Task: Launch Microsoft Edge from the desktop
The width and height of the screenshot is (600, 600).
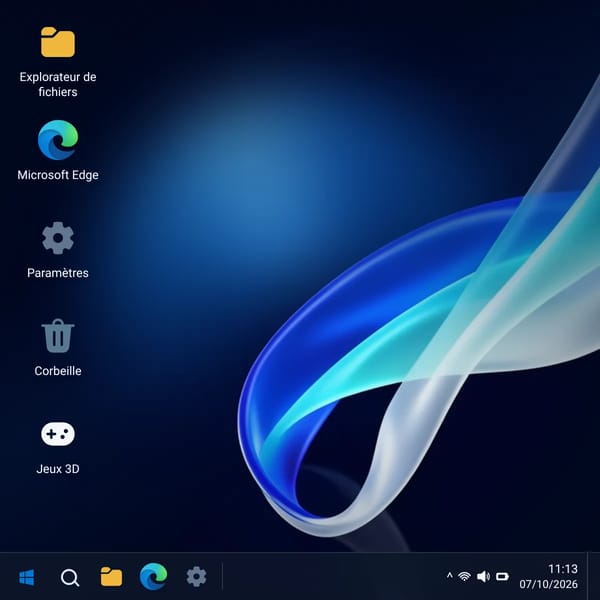Action: [x=58, y=140]
